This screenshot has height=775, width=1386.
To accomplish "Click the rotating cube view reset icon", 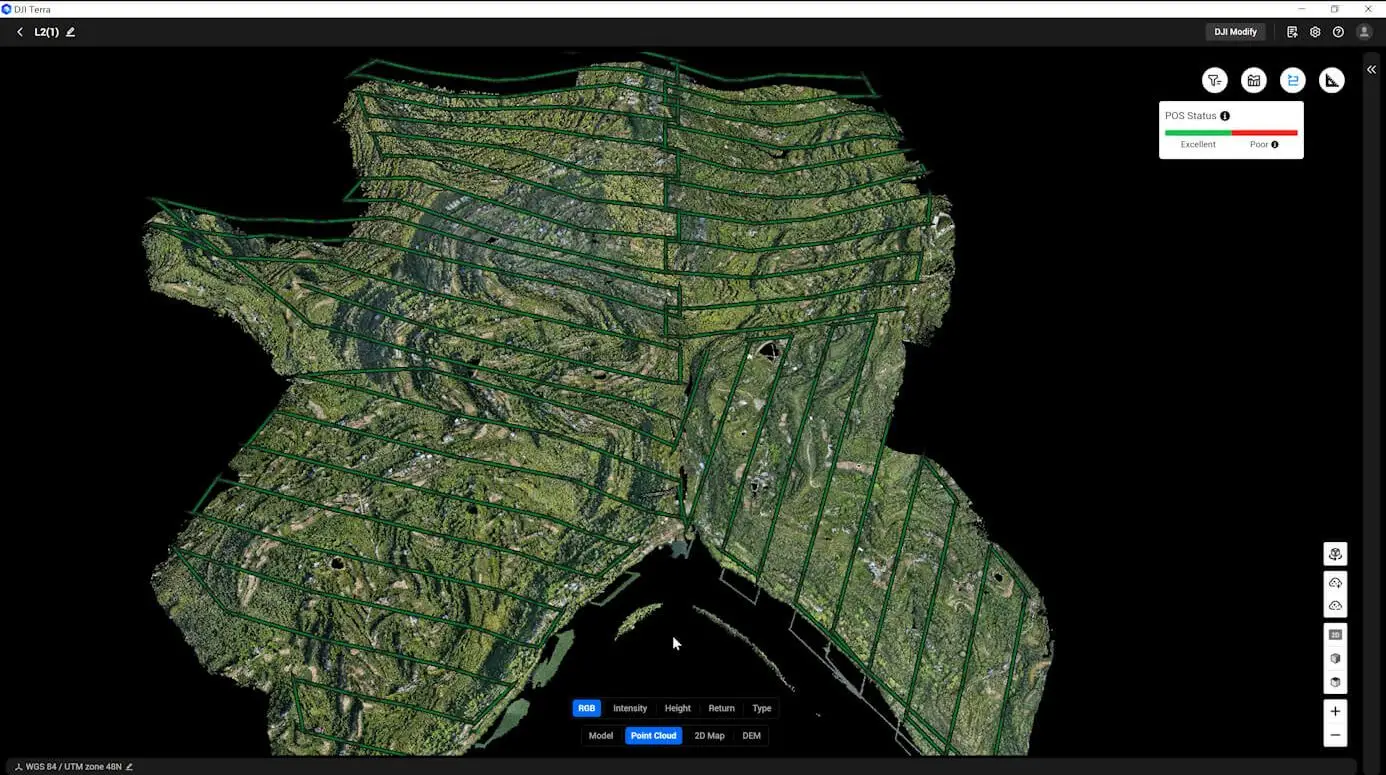I will click(1335, 554).
